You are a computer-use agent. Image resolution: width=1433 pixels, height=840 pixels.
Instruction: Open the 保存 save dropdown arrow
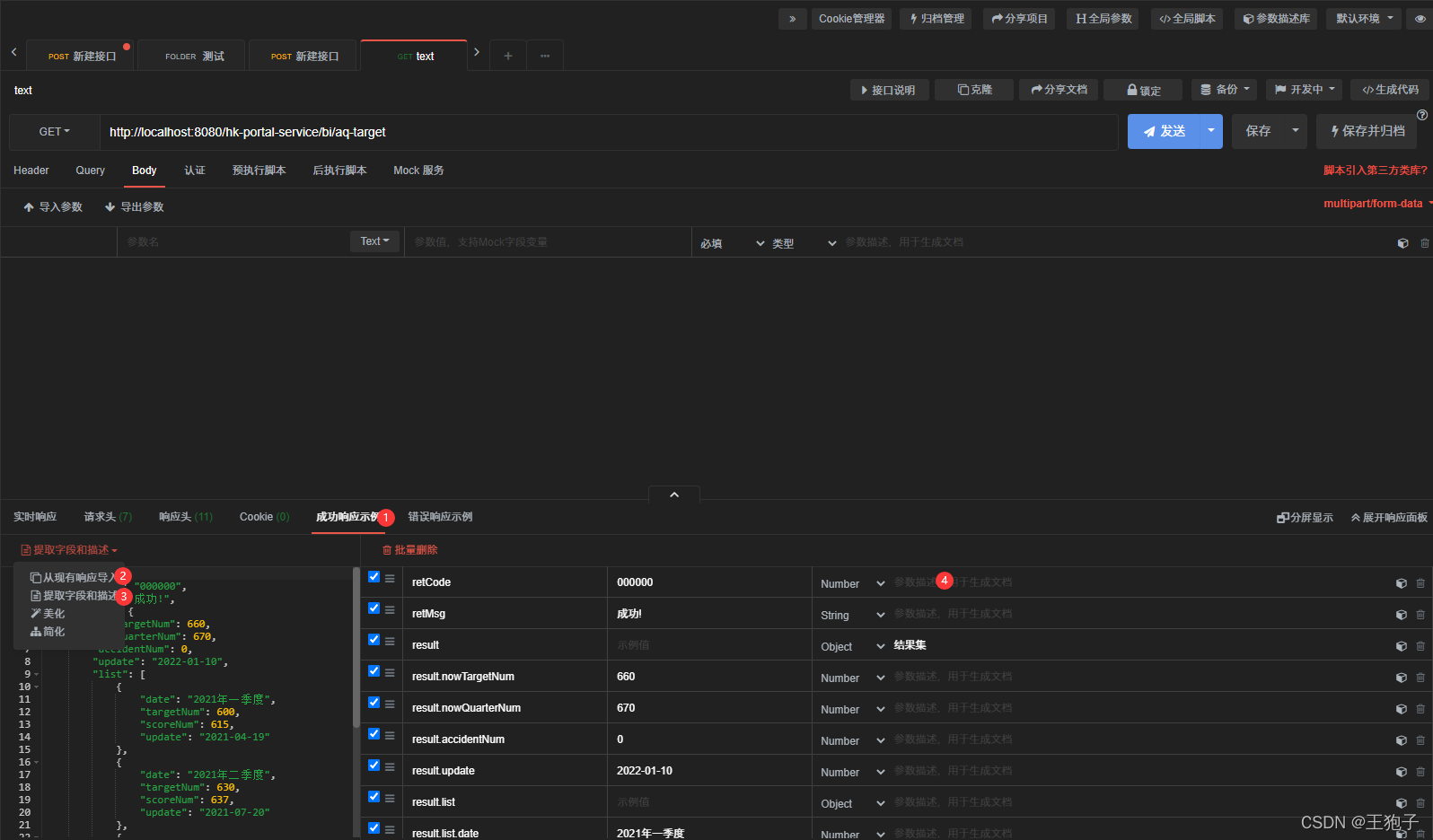click(x=1295, y=131)
